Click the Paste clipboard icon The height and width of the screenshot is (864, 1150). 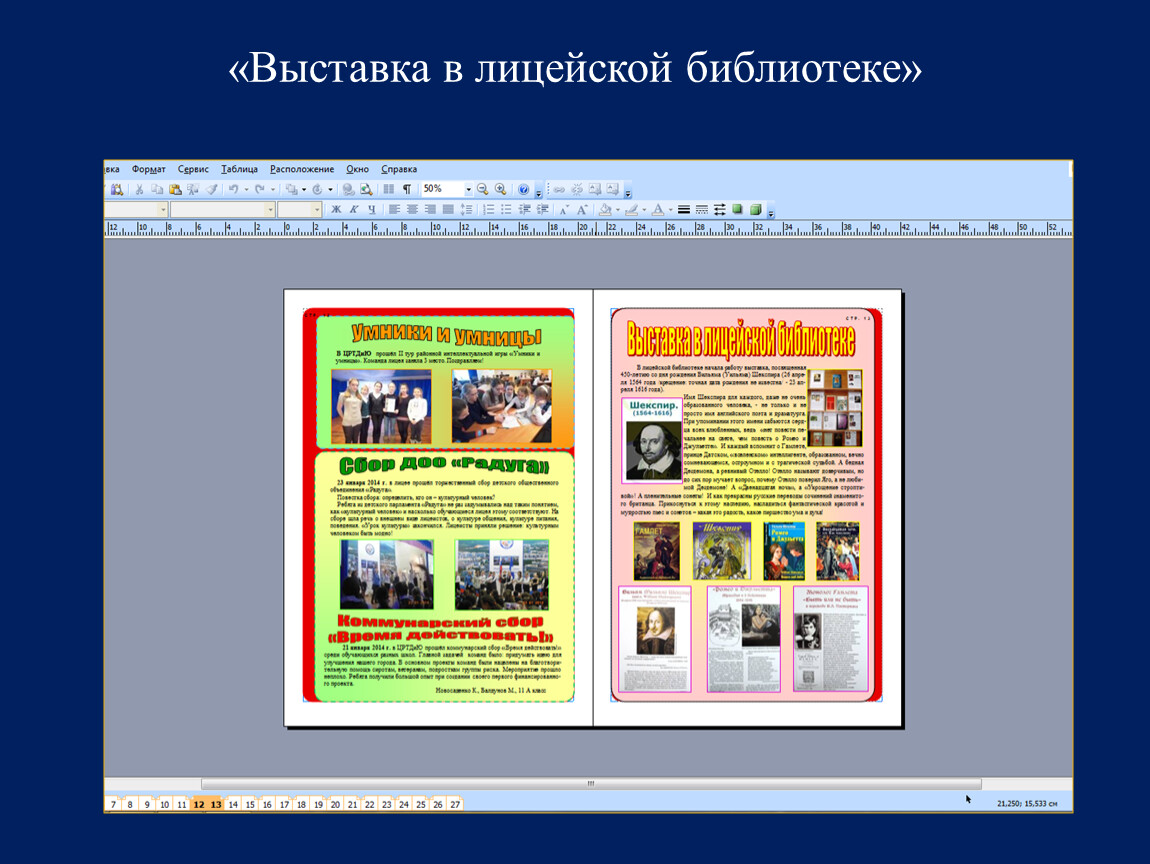(175, 189)
